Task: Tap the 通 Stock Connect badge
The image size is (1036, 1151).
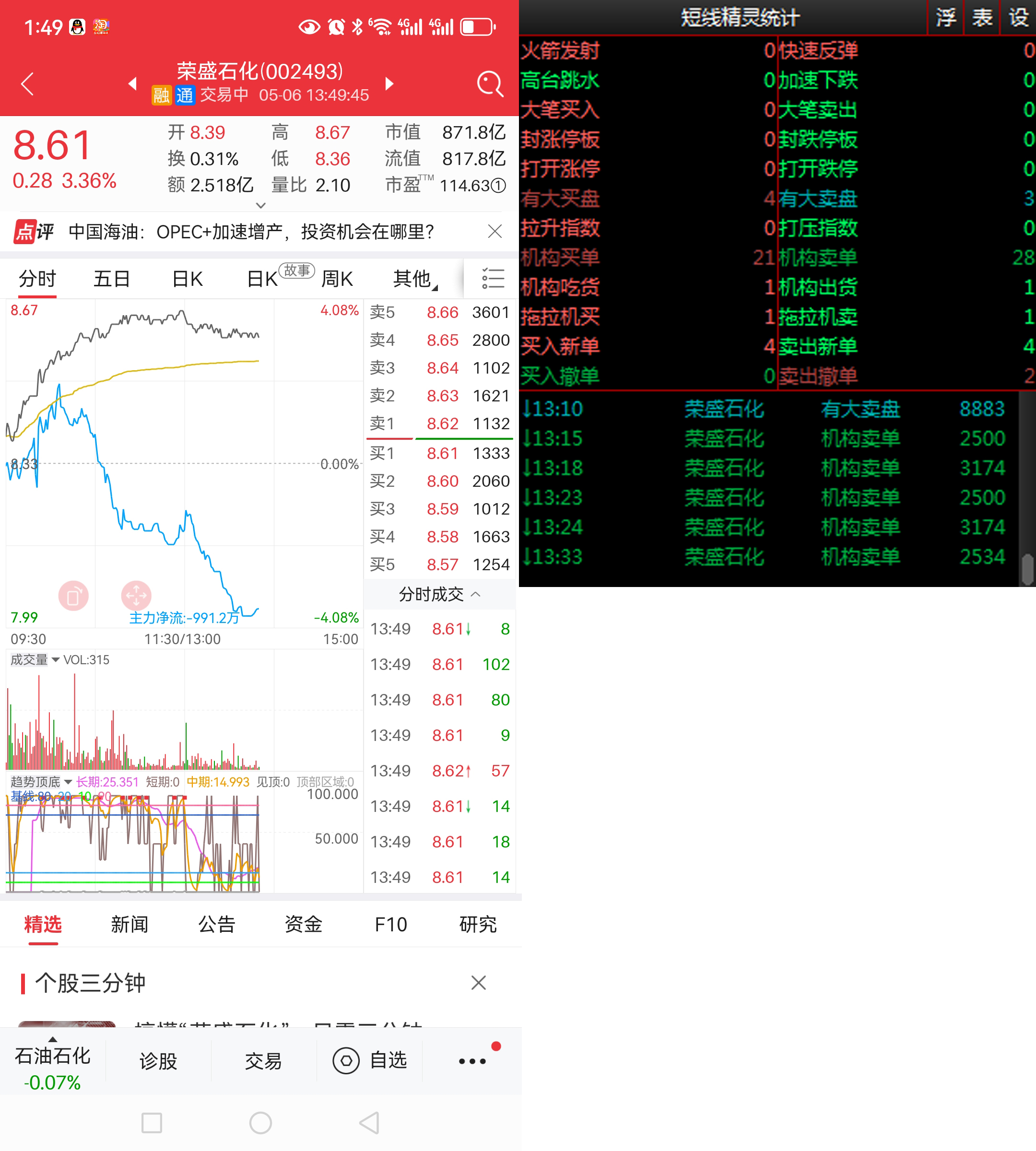Action: coord(185,95)
